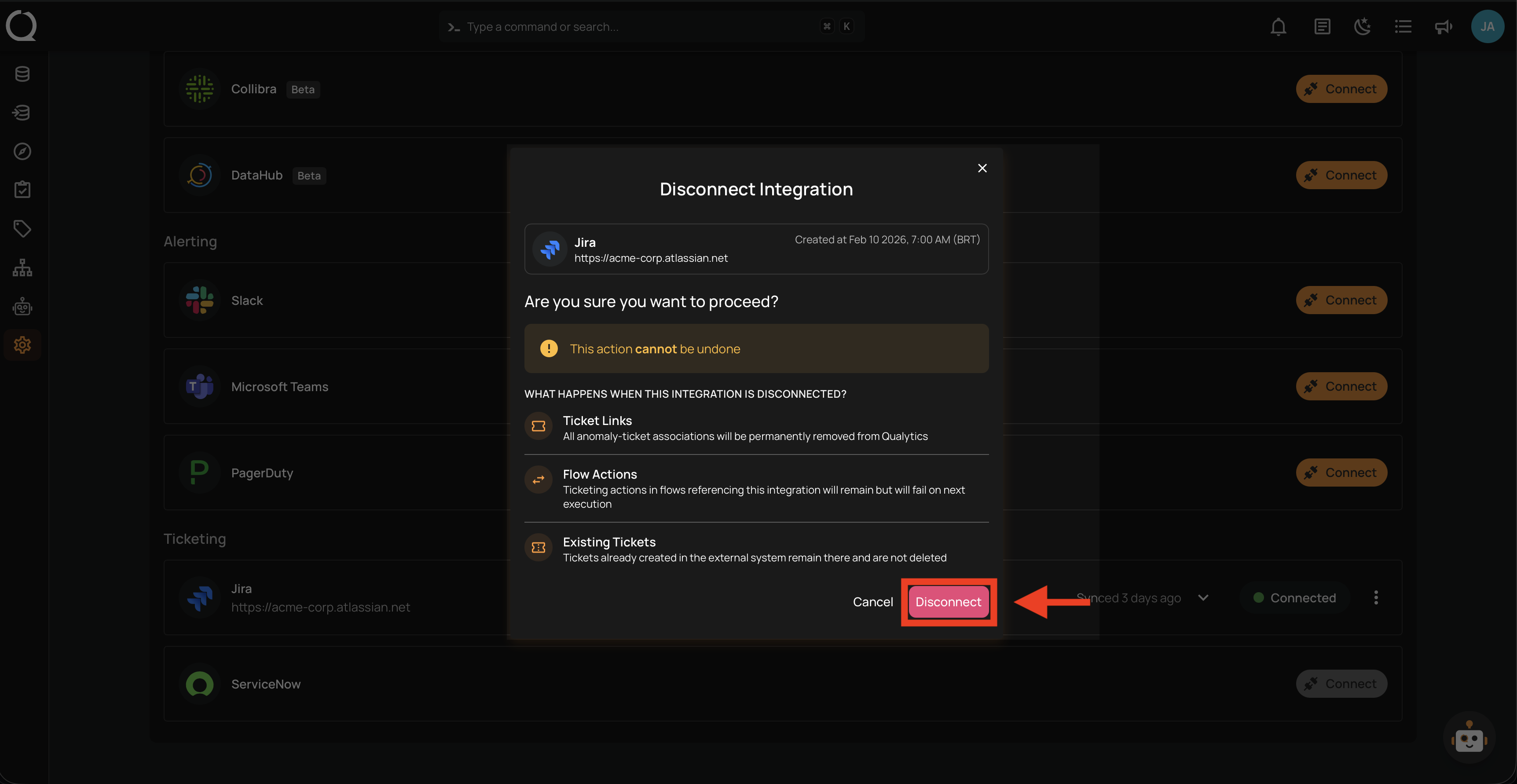Click the Ticketing section heading
This screenshot has width=1517, height=784.
(x=194, y=539)
